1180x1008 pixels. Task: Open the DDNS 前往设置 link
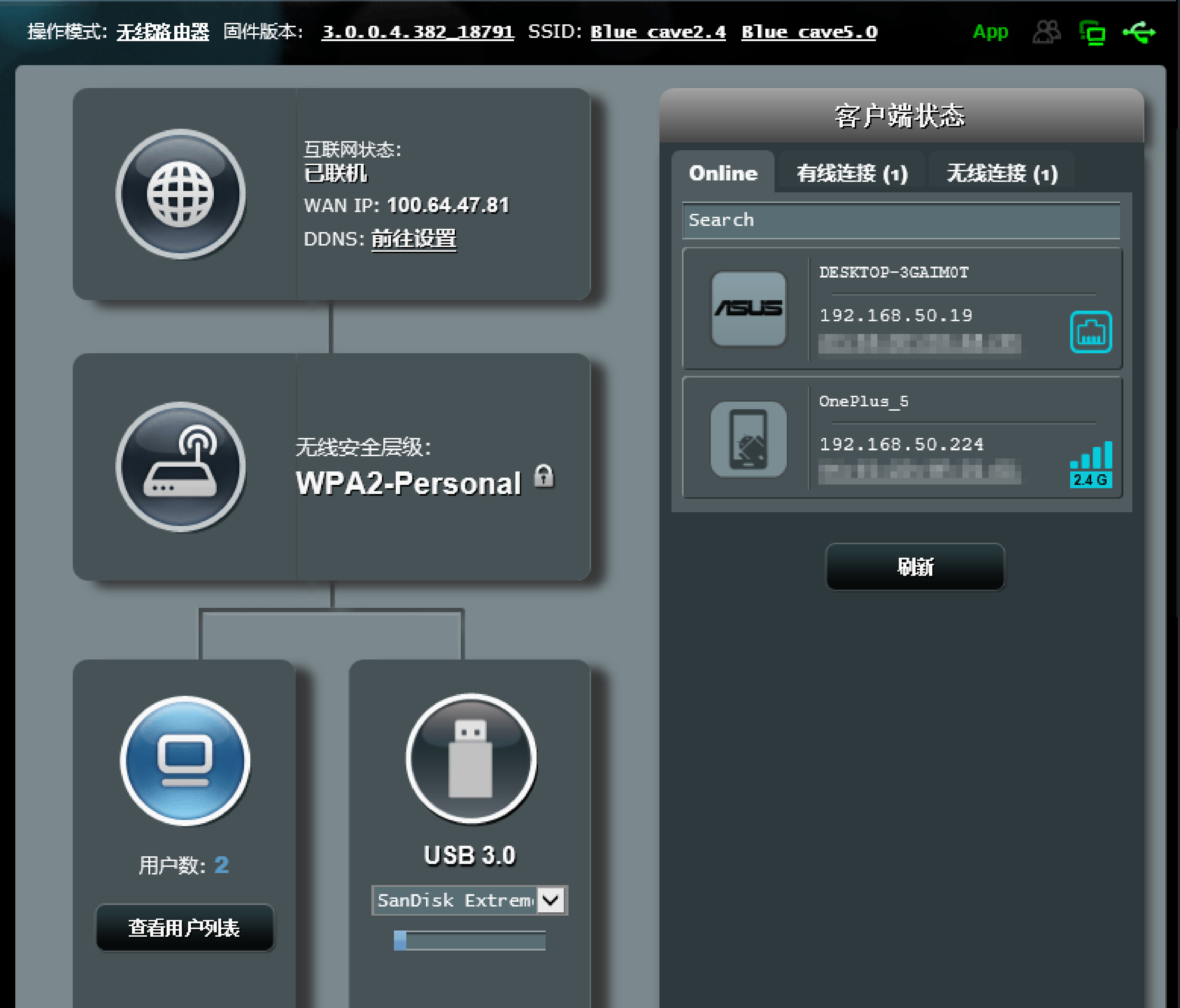point(414,239)
